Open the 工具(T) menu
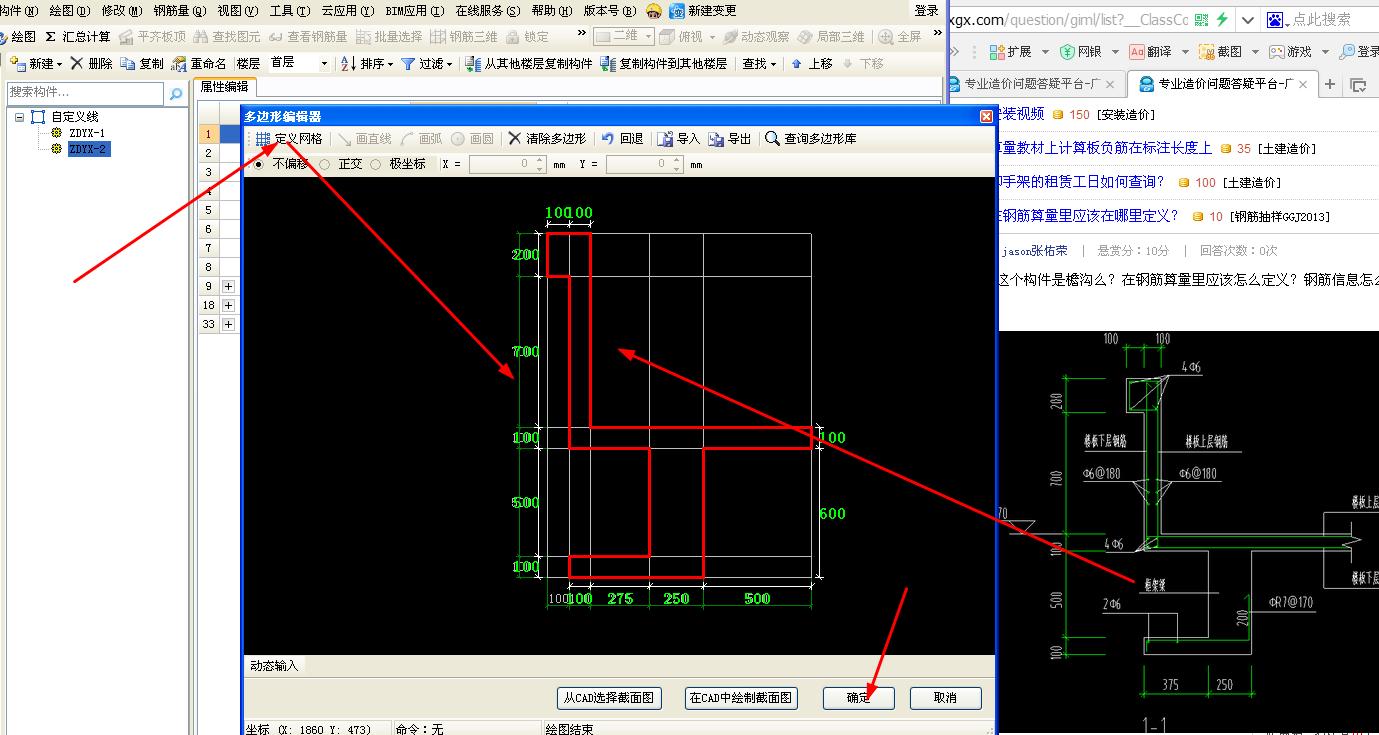 289,11
